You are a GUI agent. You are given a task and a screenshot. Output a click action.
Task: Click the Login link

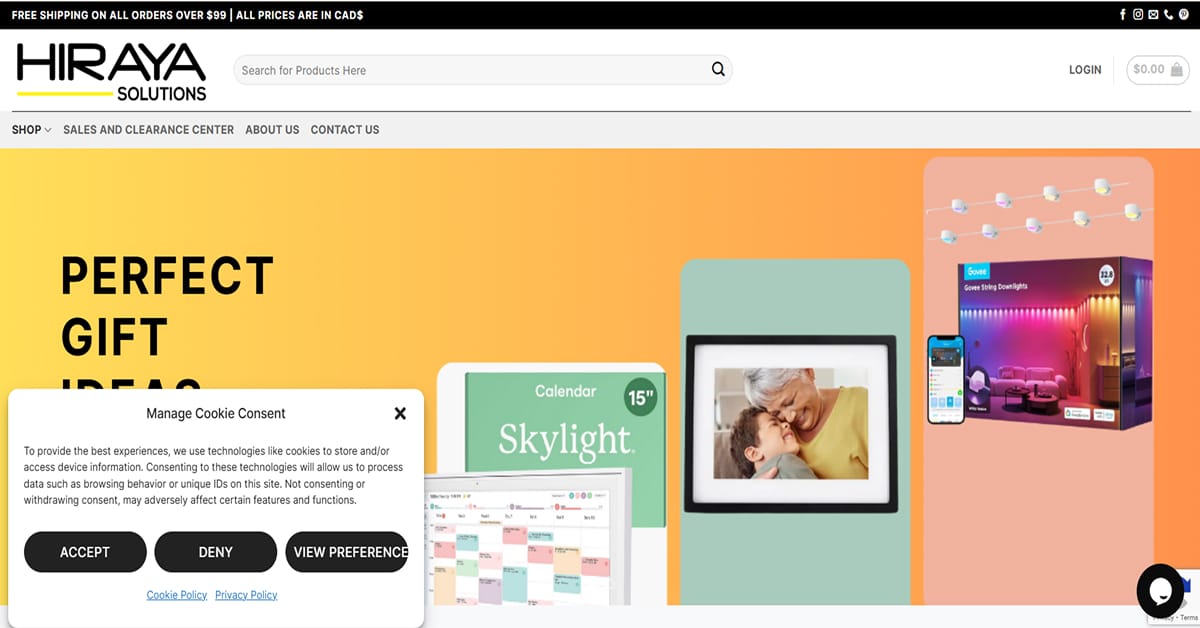pyautogui.click(x=1085, y=70)
